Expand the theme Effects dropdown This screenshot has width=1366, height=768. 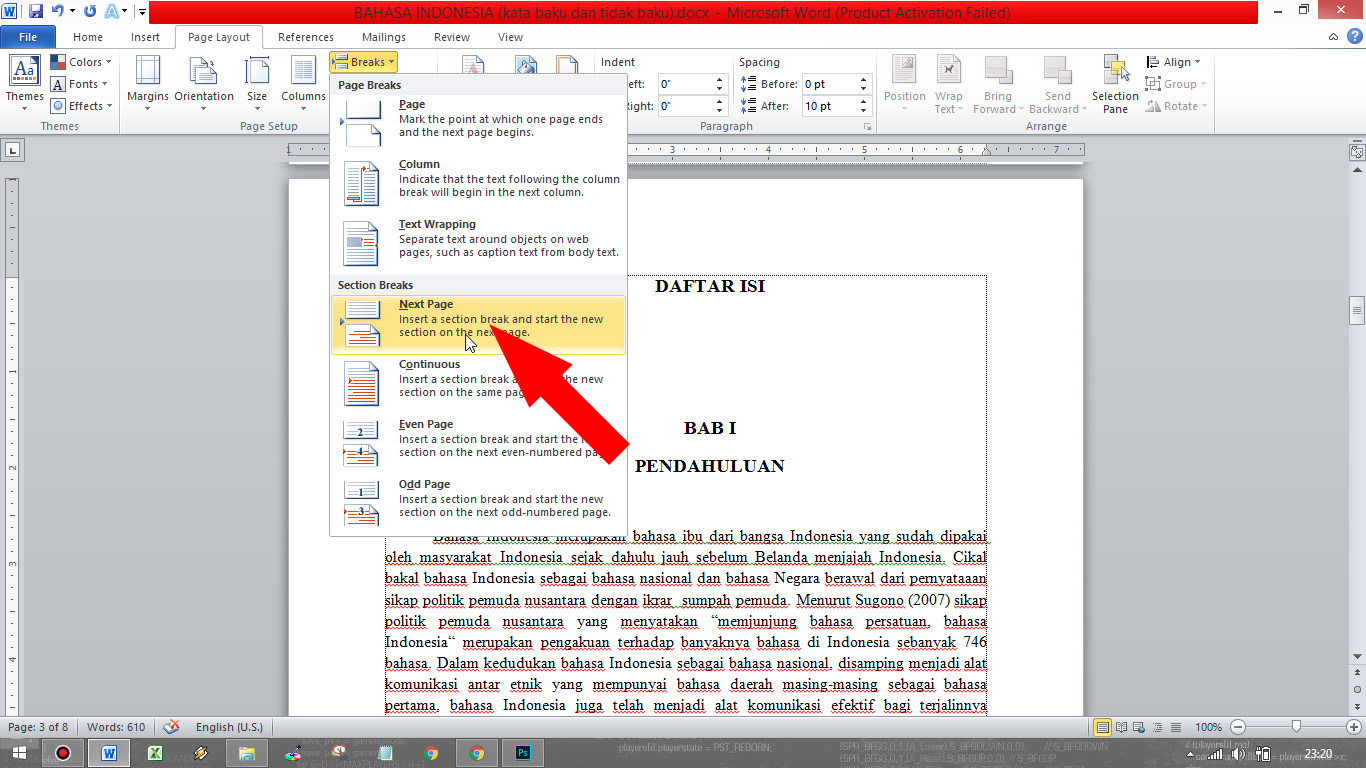(81, 106)
